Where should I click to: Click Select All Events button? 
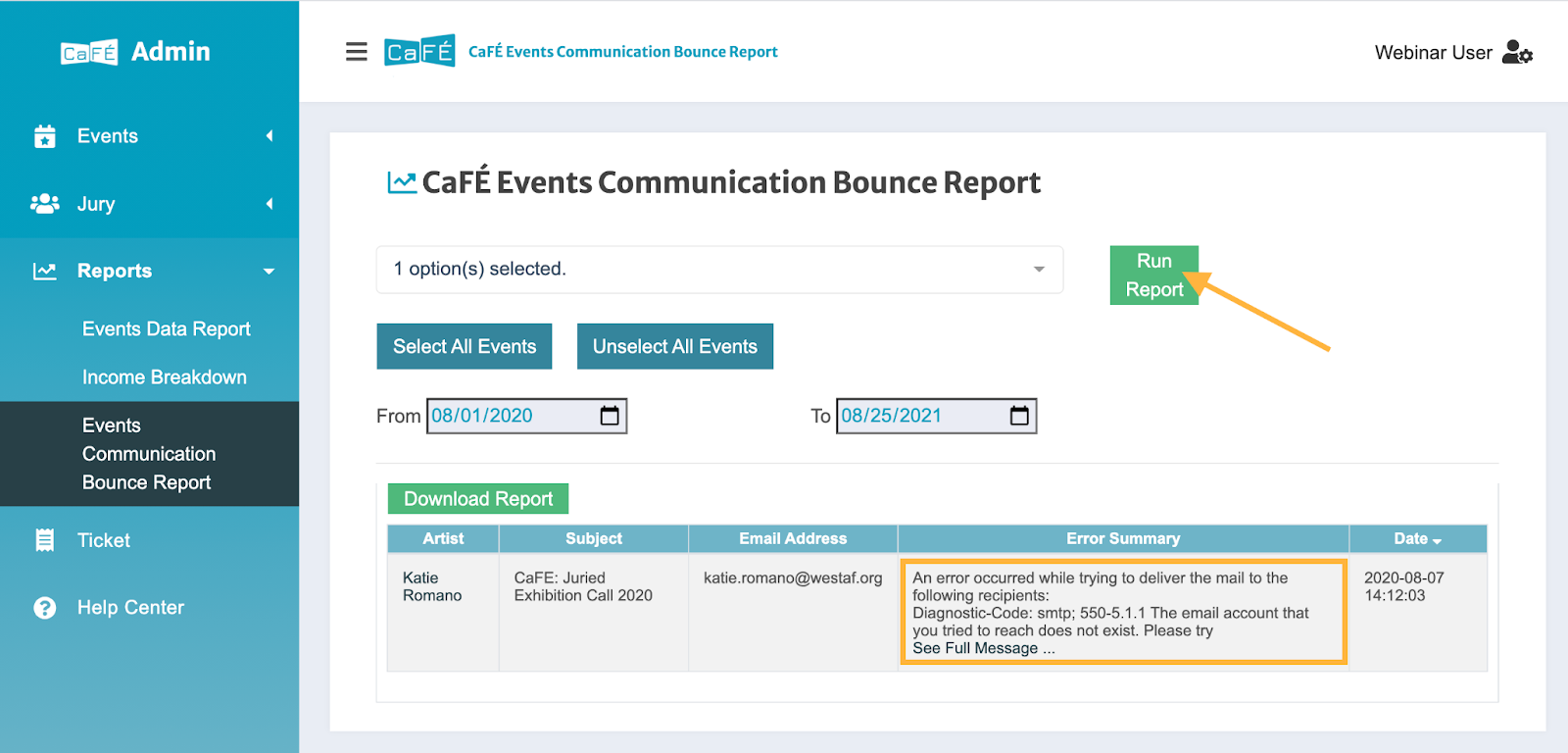coord(465,346)
